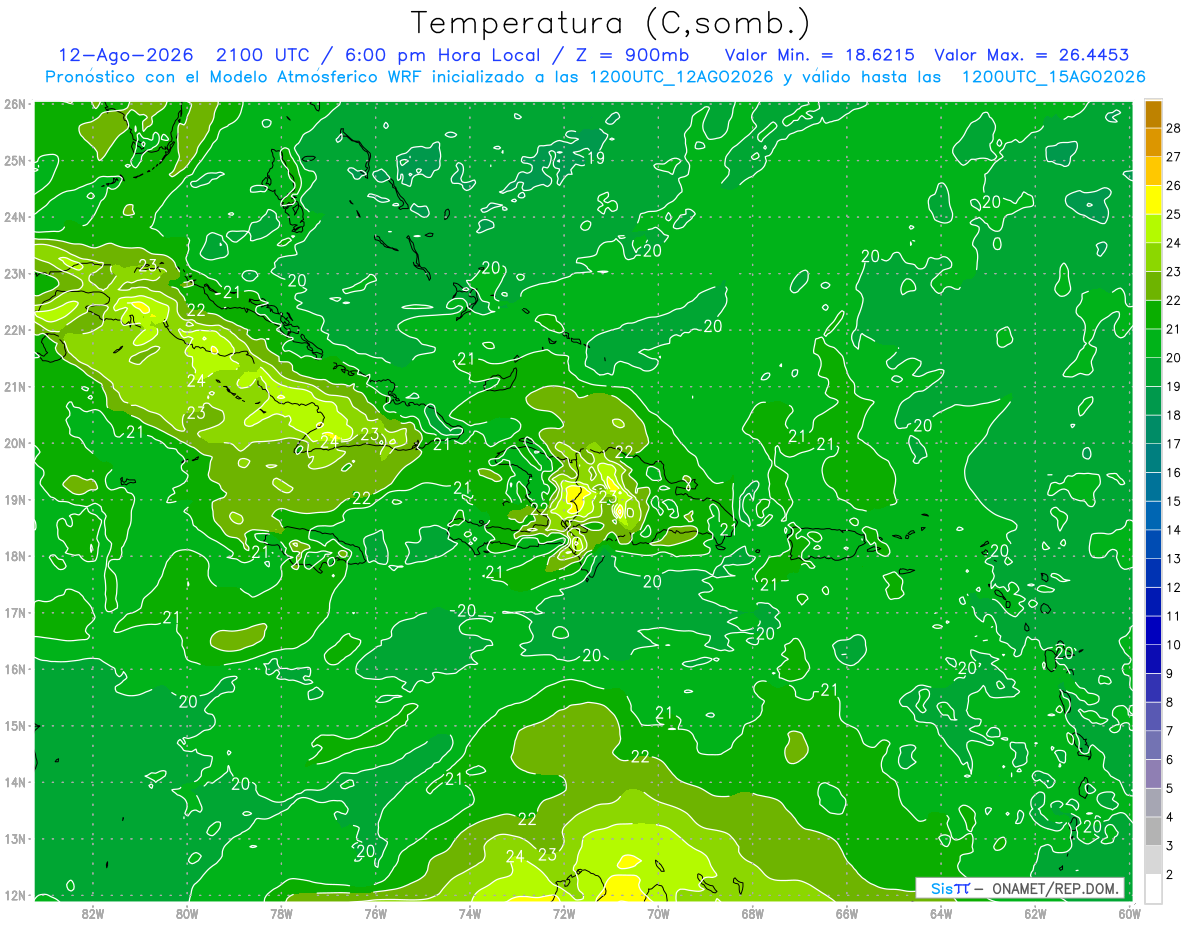The height and width of the screenshot is (927, 1200).
Task: Click the 70W longitude axis label
Action: coord(658,912)
